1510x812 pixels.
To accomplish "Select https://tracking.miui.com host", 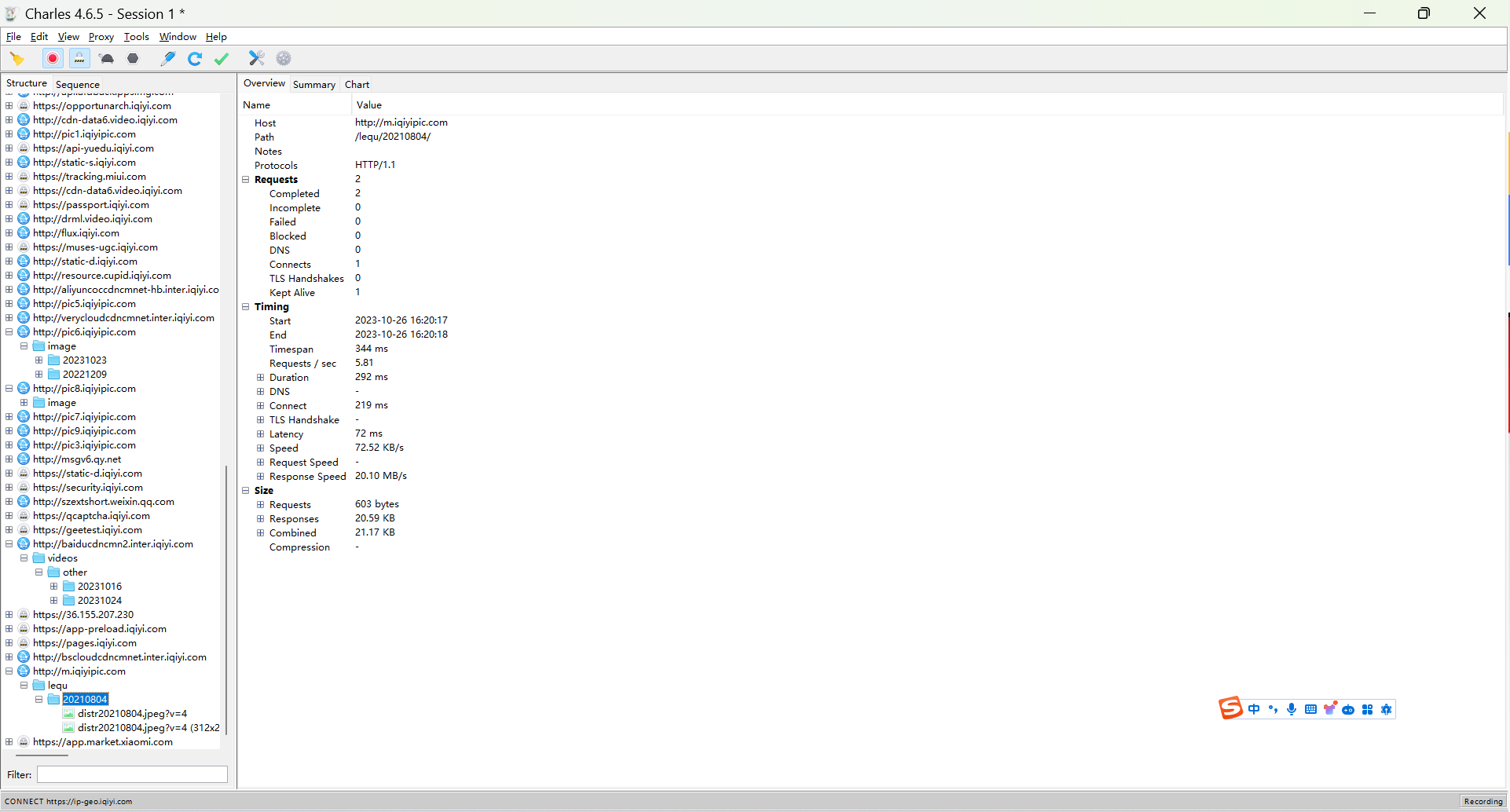I will pos(89,176).
